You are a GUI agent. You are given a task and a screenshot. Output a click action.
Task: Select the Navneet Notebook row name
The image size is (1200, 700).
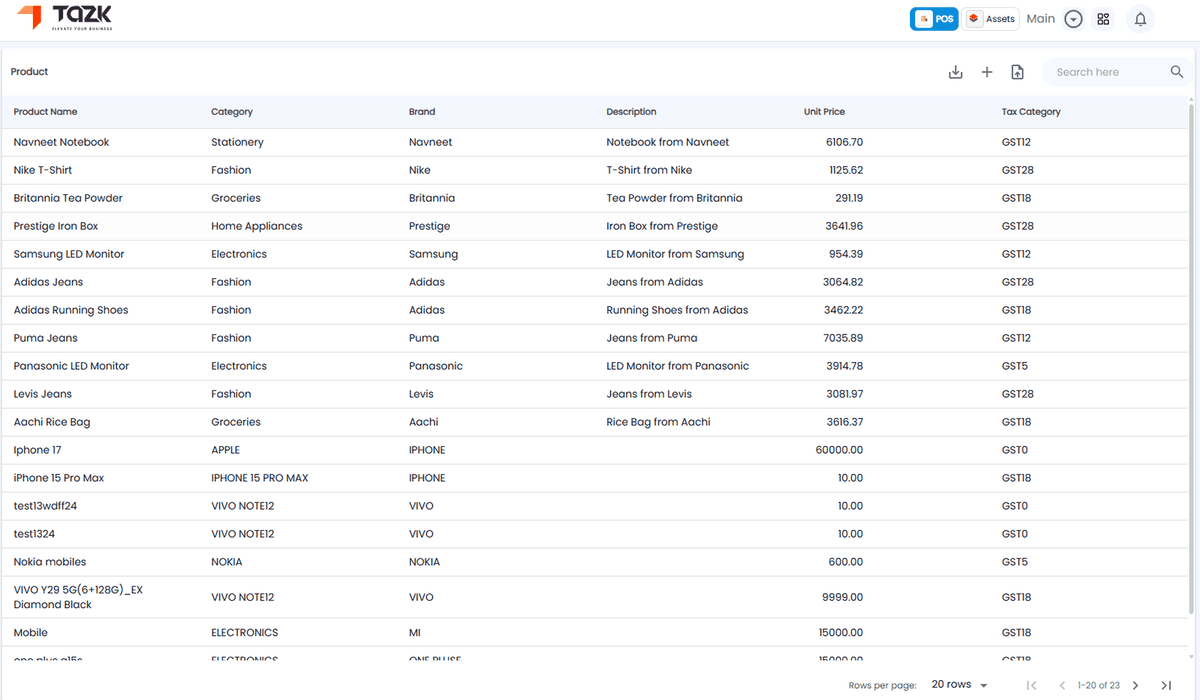(x=61, y=142)
